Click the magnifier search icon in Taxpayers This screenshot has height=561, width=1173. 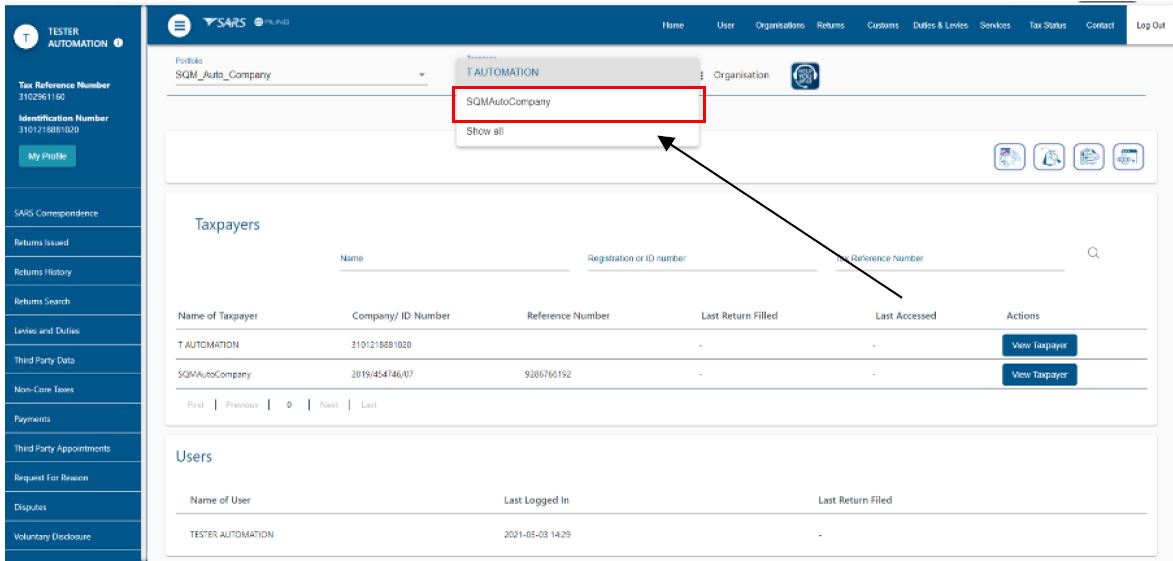pyautogui.click(x=1093, y=253)
